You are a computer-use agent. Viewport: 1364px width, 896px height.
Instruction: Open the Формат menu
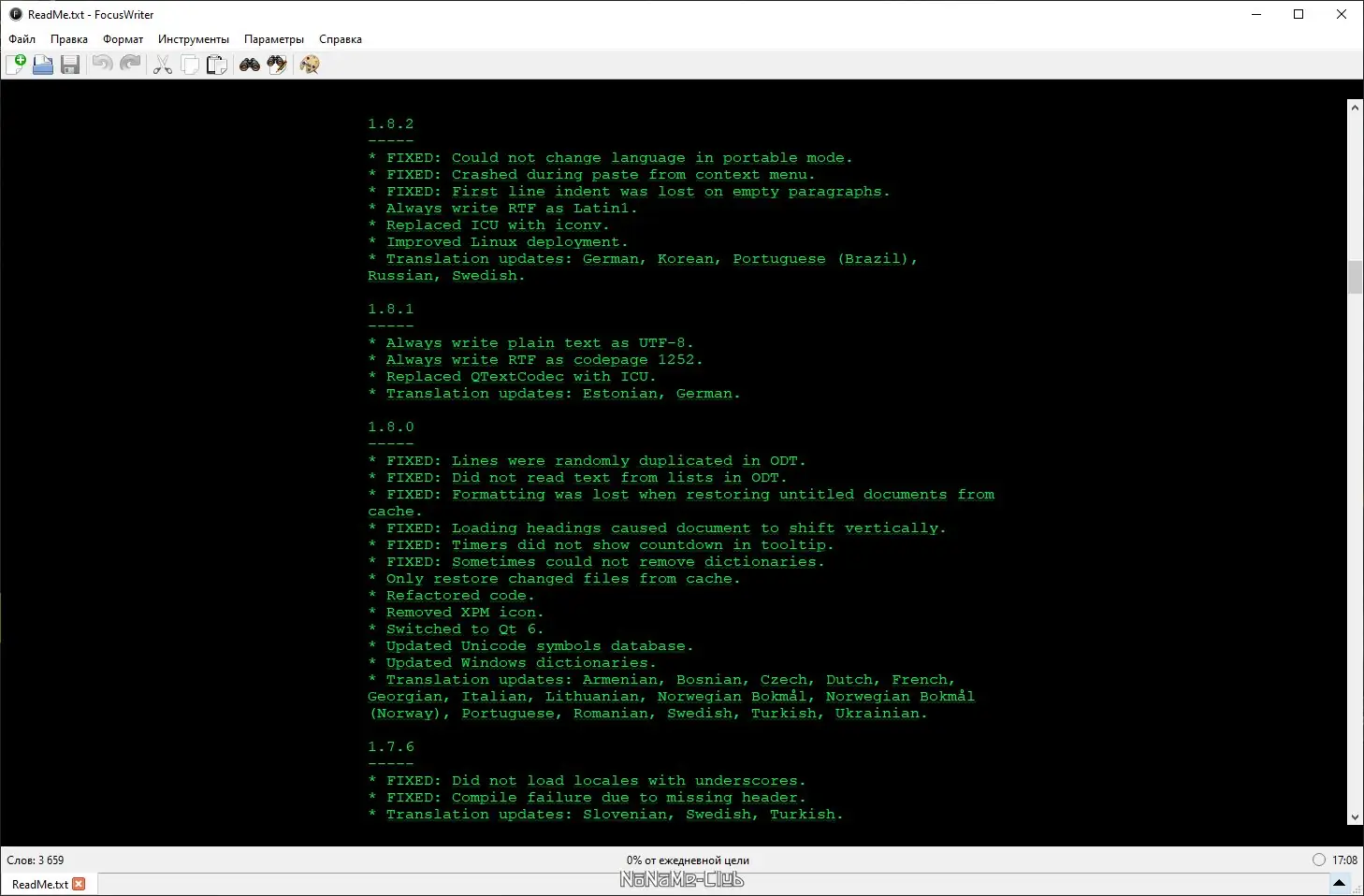[x=123, y=39]
